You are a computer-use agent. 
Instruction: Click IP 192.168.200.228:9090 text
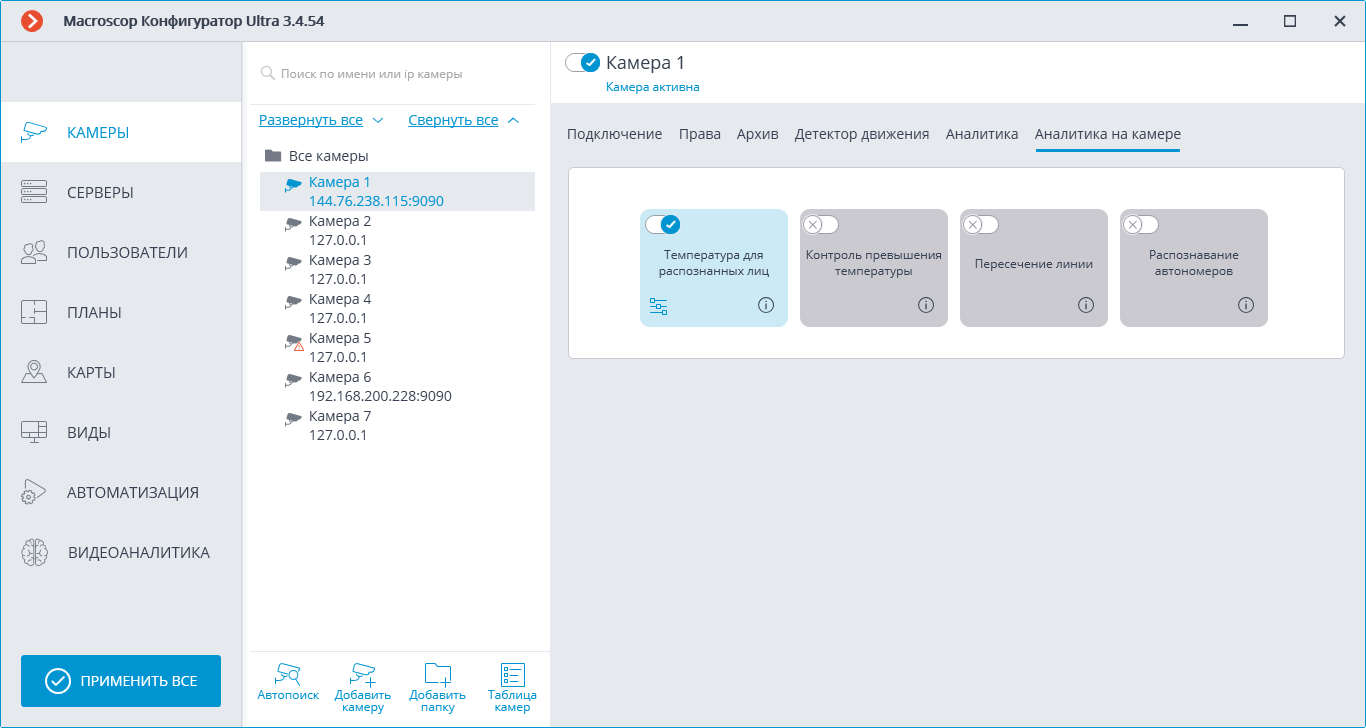click(x=380, y=396)
